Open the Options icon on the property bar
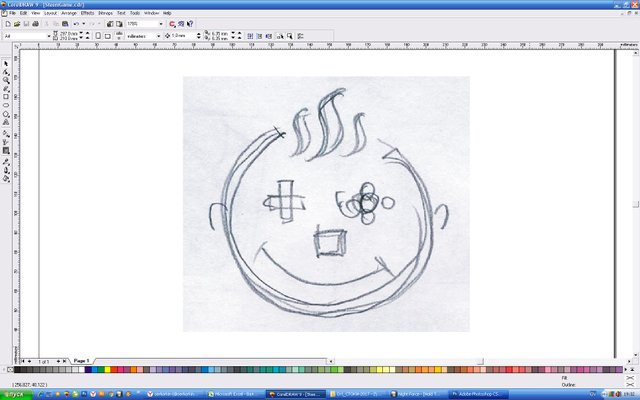 300,36
